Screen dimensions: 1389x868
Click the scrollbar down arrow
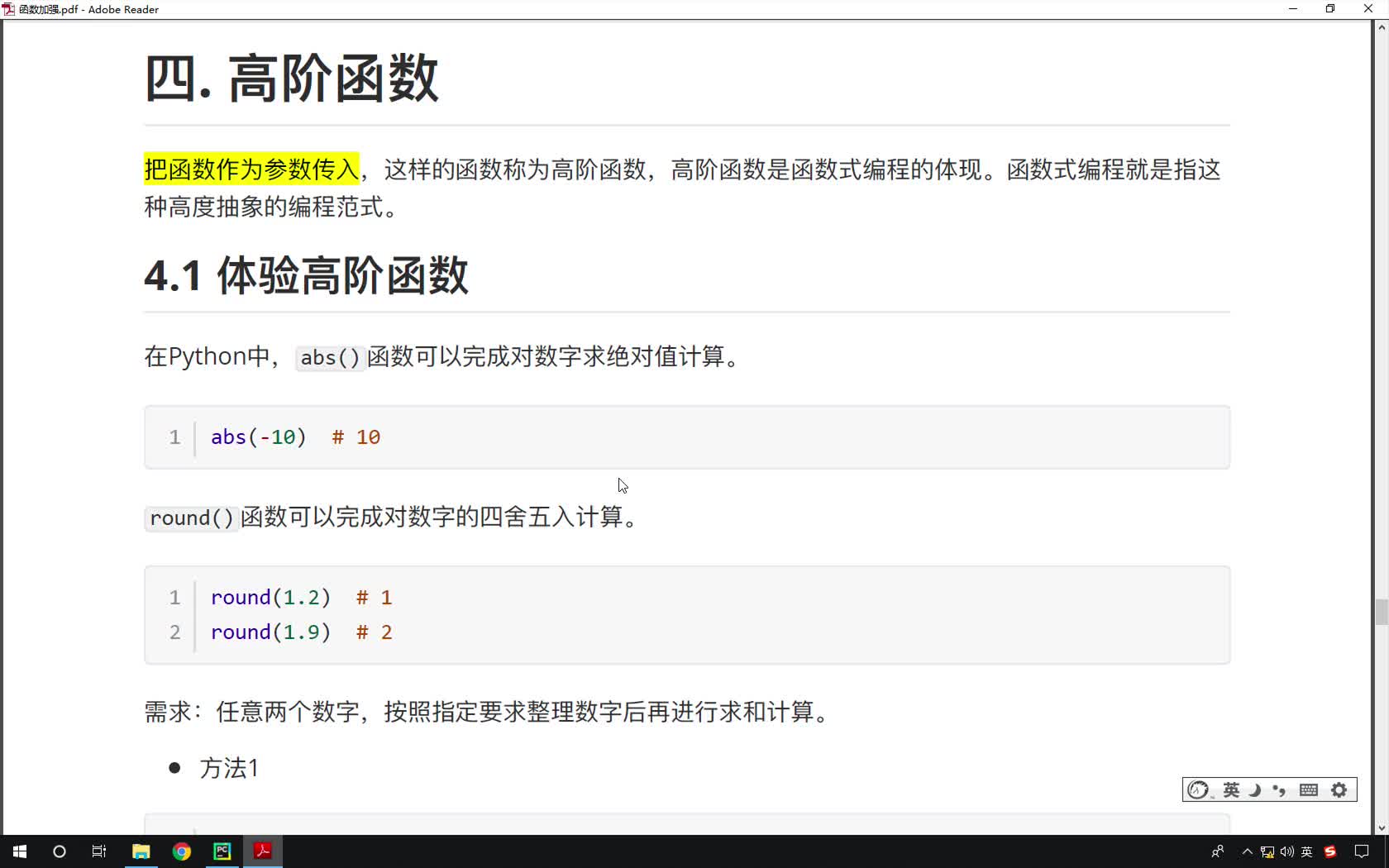pyautogui.click(x=1382, y=828)
